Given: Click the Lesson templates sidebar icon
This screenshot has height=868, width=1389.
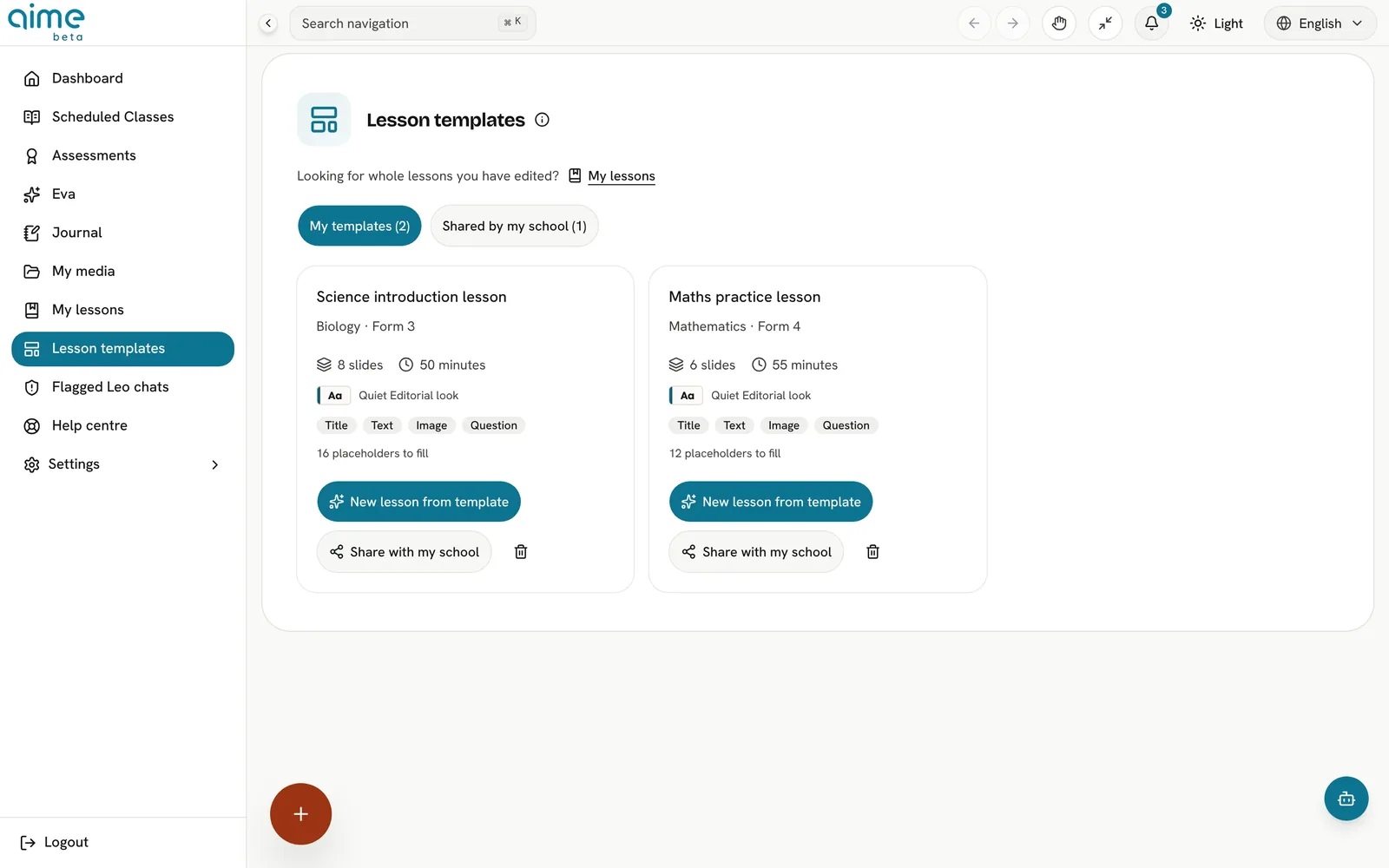Looking at the screenshot, I should 32,349.
